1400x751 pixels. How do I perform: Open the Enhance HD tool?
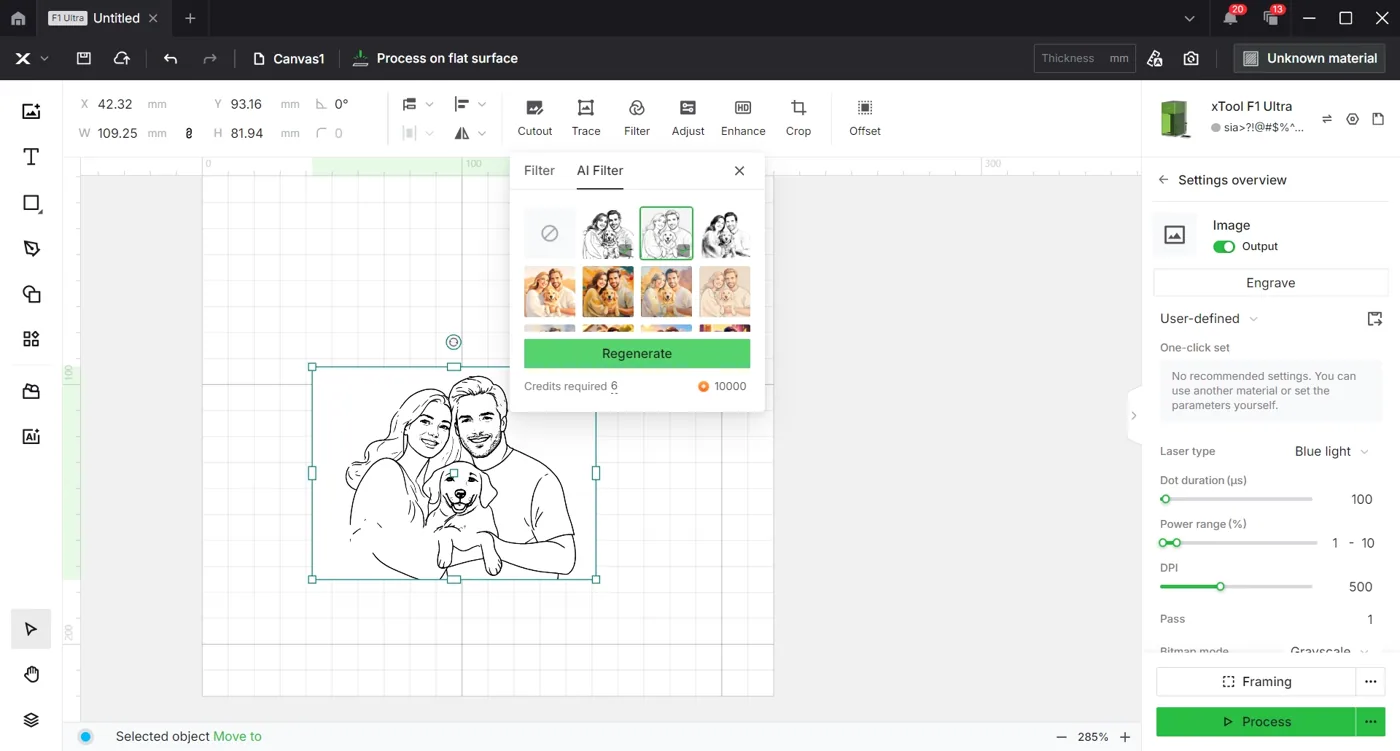pos(743,118)
